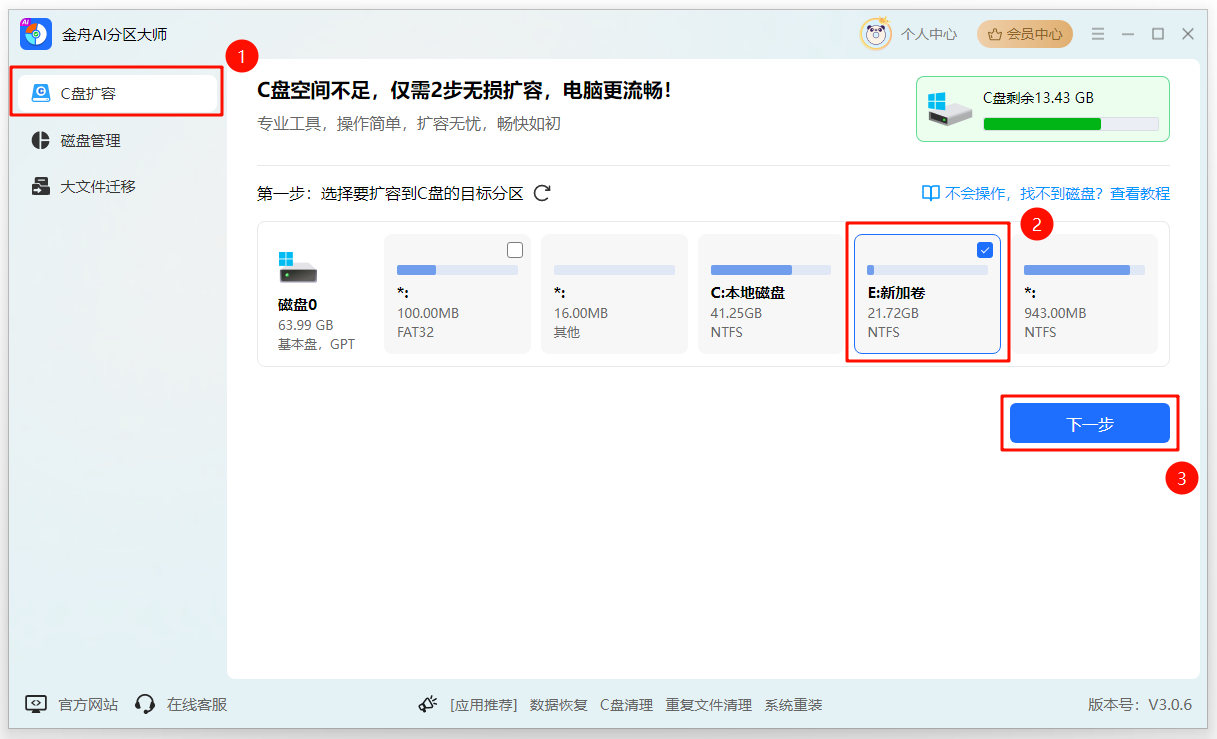Open the 系统重装 recommended app
1217x739 pixels.
(x=794, y=705)
